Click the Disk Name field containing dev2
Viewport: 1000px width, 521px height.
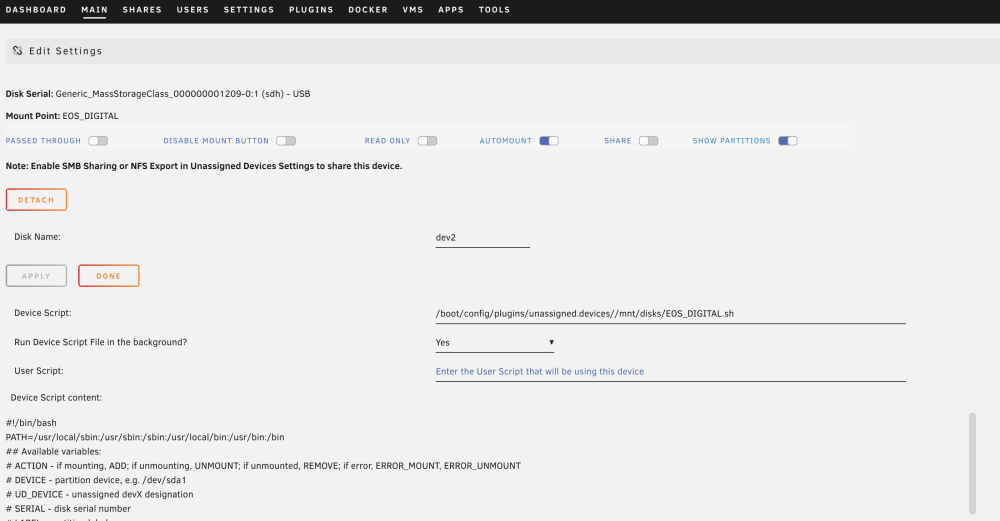[x=483, y=238]
